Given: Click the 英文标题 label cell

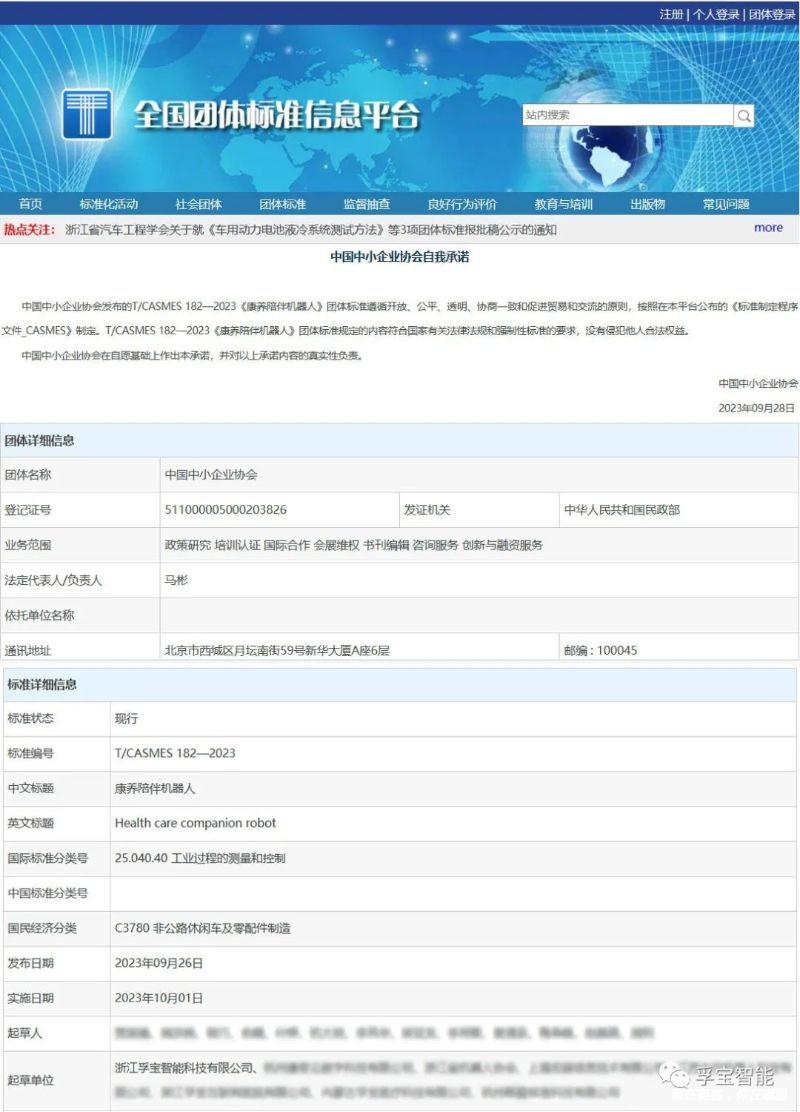Looking at the screenshot, I should (57, 823).
